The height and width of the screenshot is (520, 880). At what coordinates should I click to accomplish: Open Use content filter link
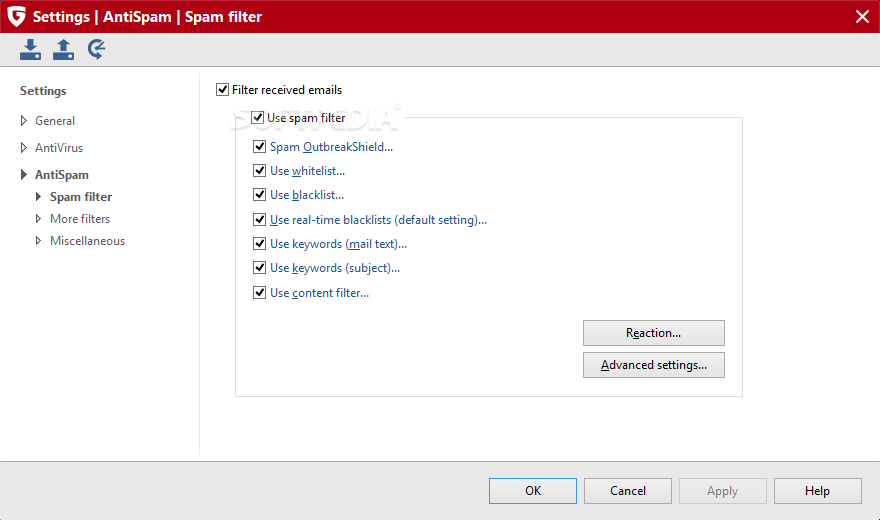pyautogui.click(x=319, y=293)
